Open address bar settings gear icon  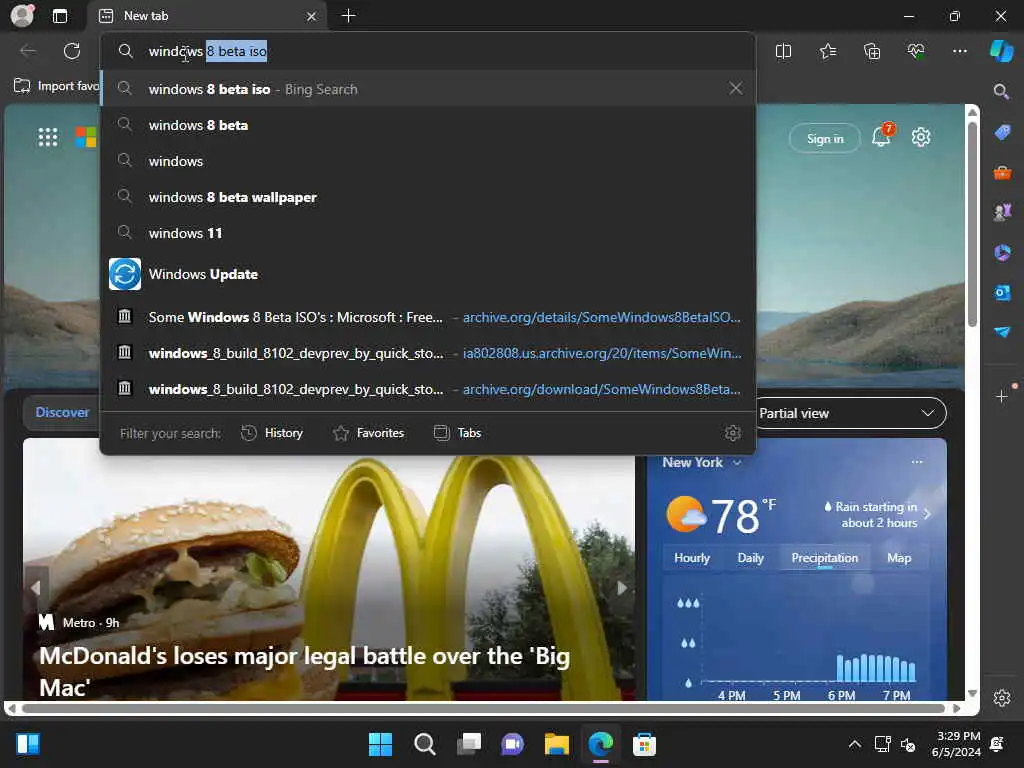[x=733, y=433]
